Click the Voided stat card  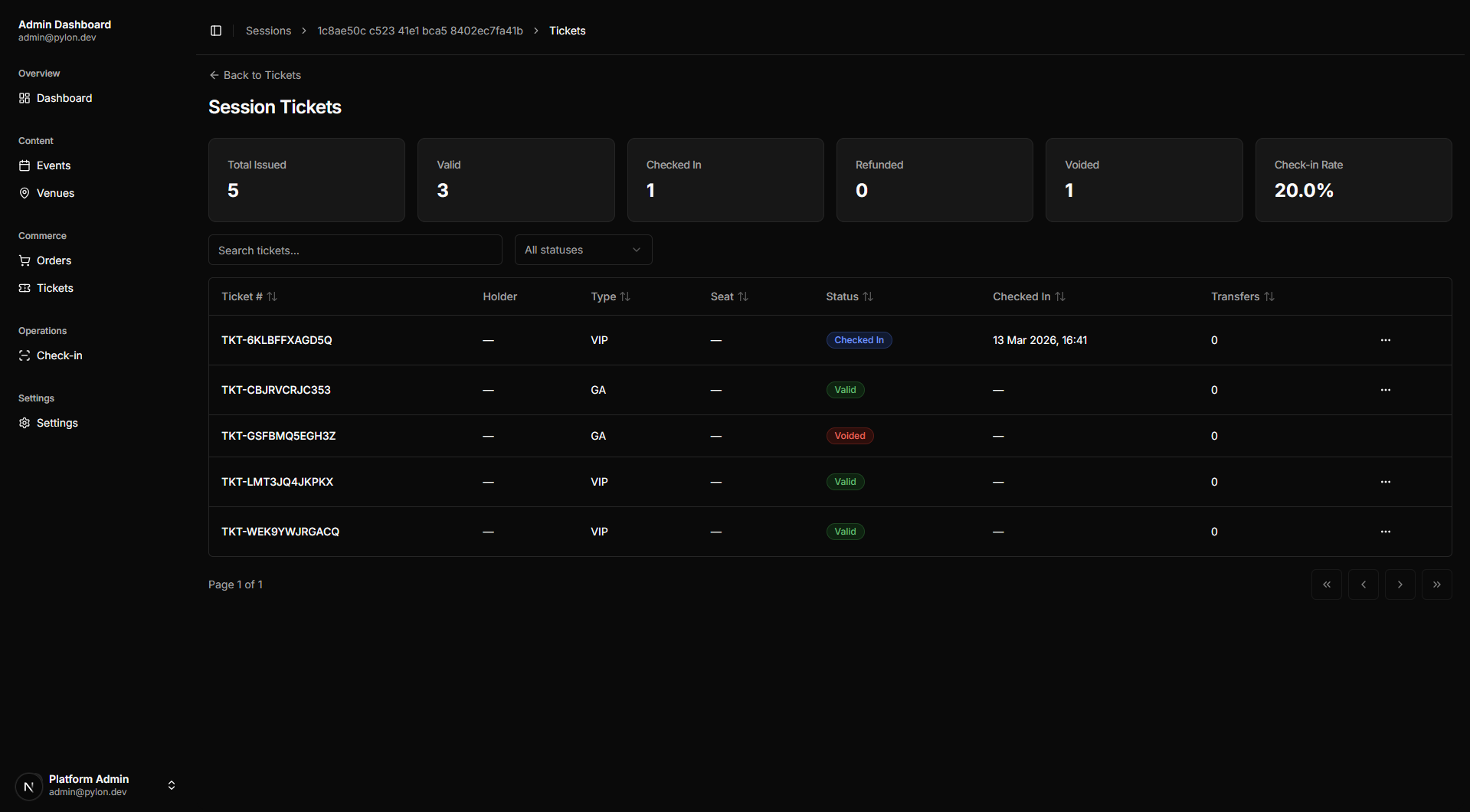1144,180
